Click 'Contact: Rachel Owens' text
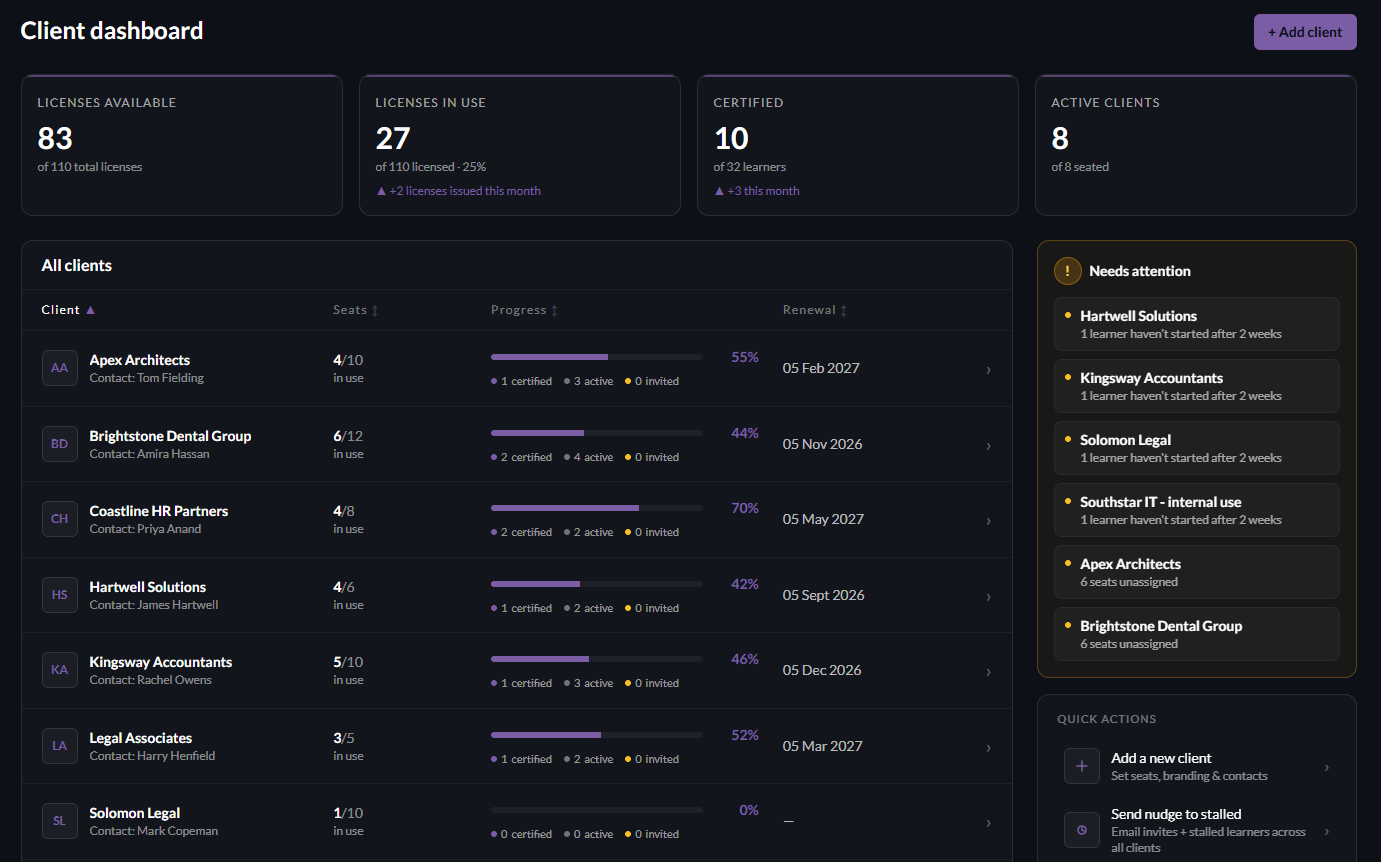 (150, 680)
